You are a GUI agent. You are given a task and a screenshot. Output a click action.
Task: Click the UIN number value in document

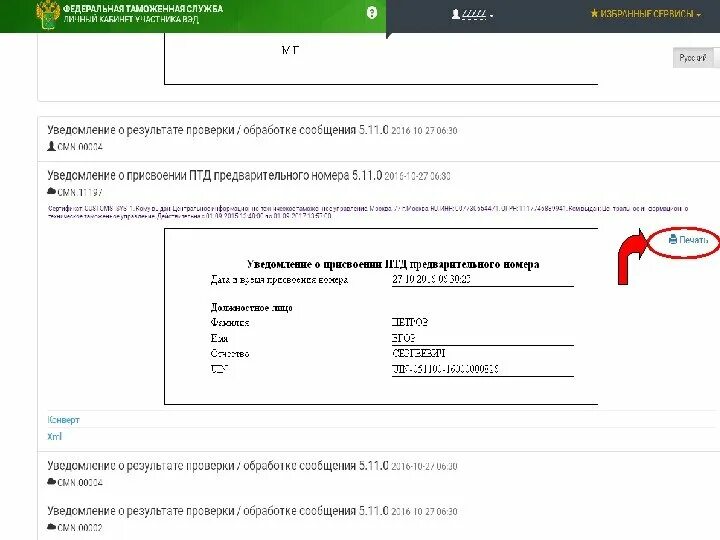click(x=445, y=369)
